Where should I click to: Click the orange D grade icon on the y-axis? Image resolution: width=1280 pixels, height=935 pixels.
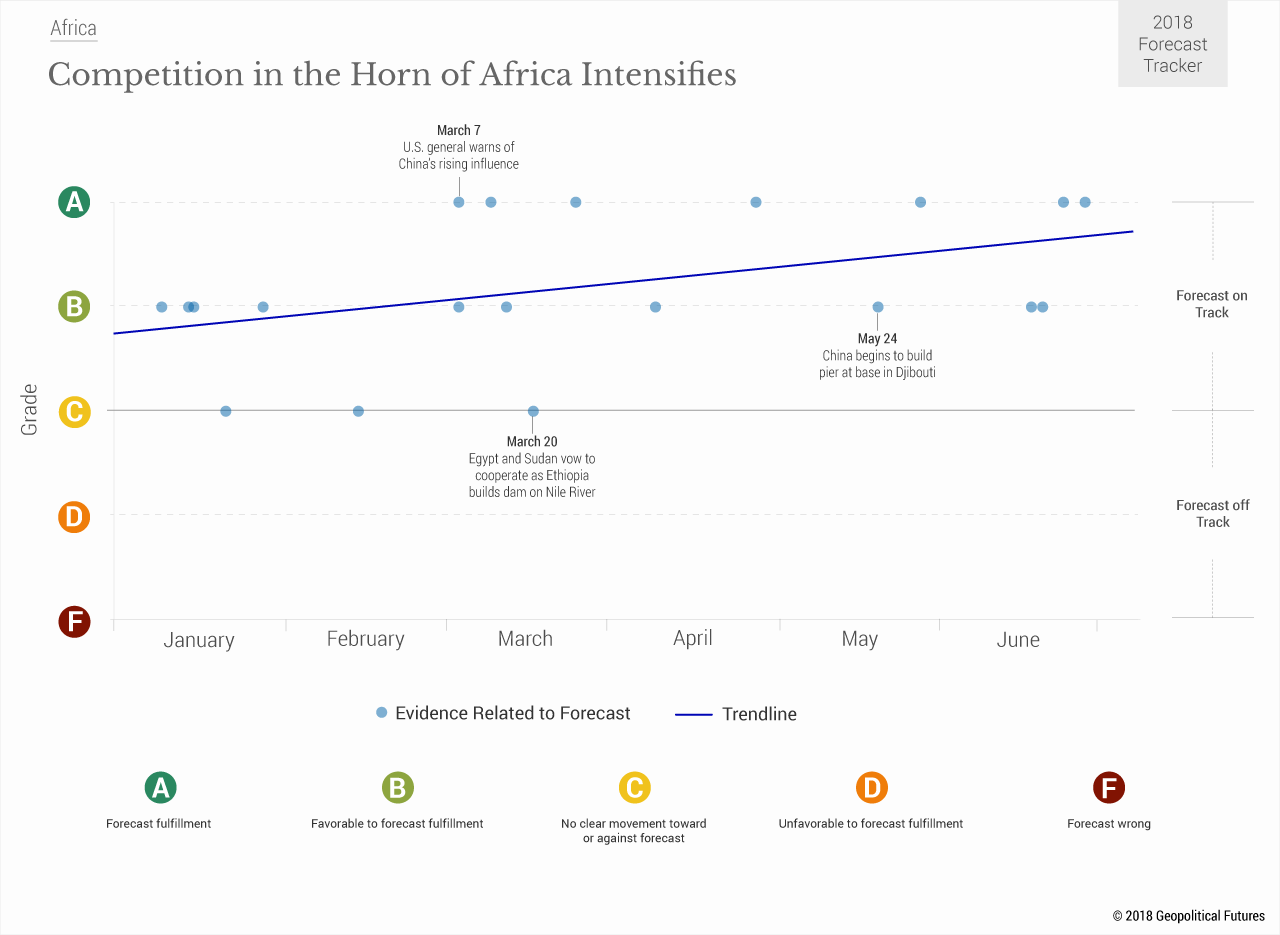(73, 517)
